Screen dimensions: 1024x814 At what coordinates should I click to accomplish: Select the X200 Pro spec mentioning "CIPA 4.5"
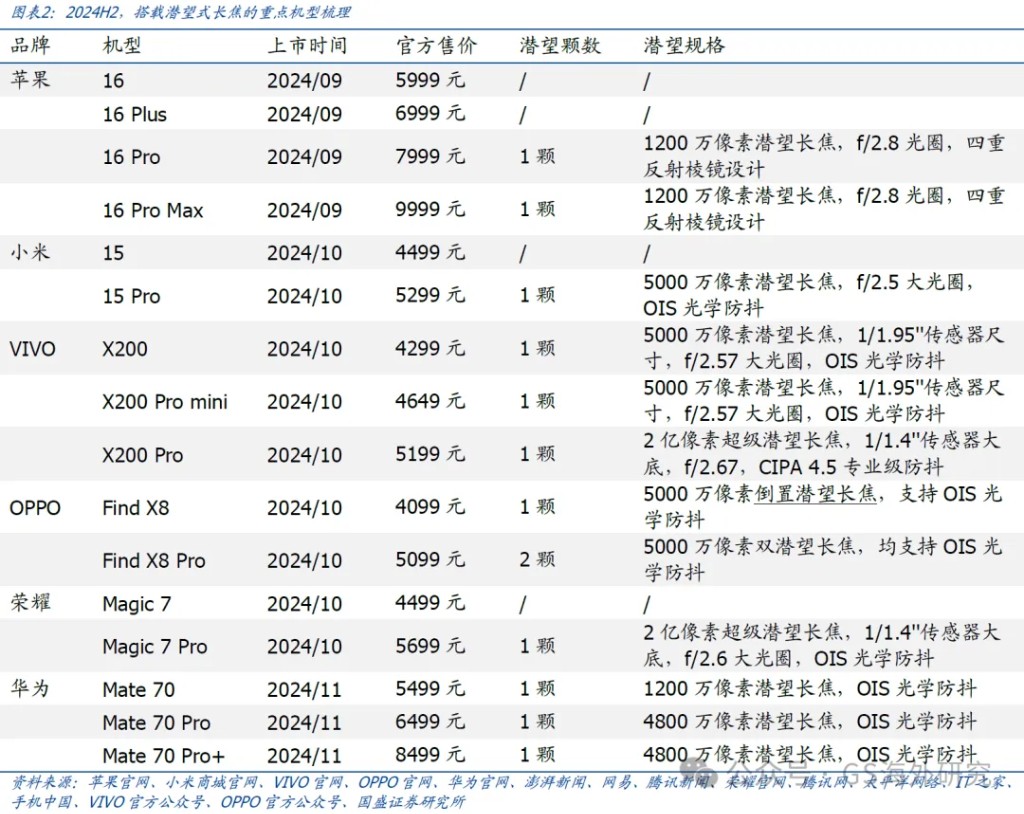click(x=822, y=454)
